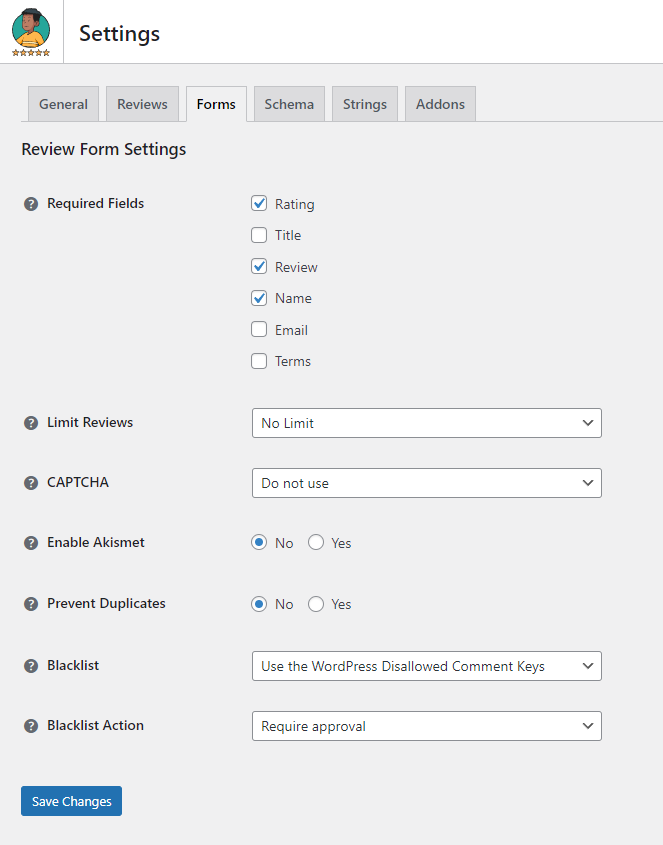Switch to the Addons tab

[x=440, y=104]
